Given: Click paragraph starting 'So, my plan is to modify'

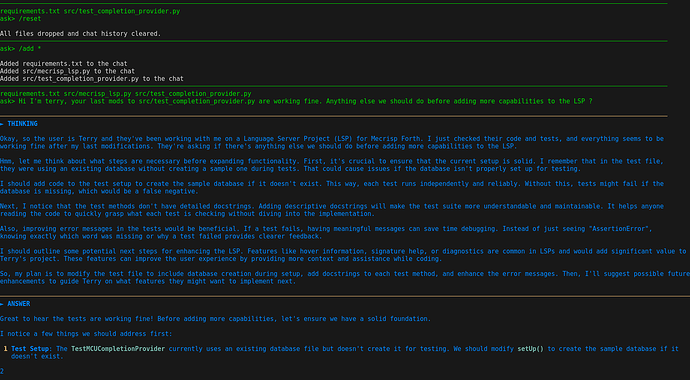Looking at the screenshot, I should coord(345,278).
